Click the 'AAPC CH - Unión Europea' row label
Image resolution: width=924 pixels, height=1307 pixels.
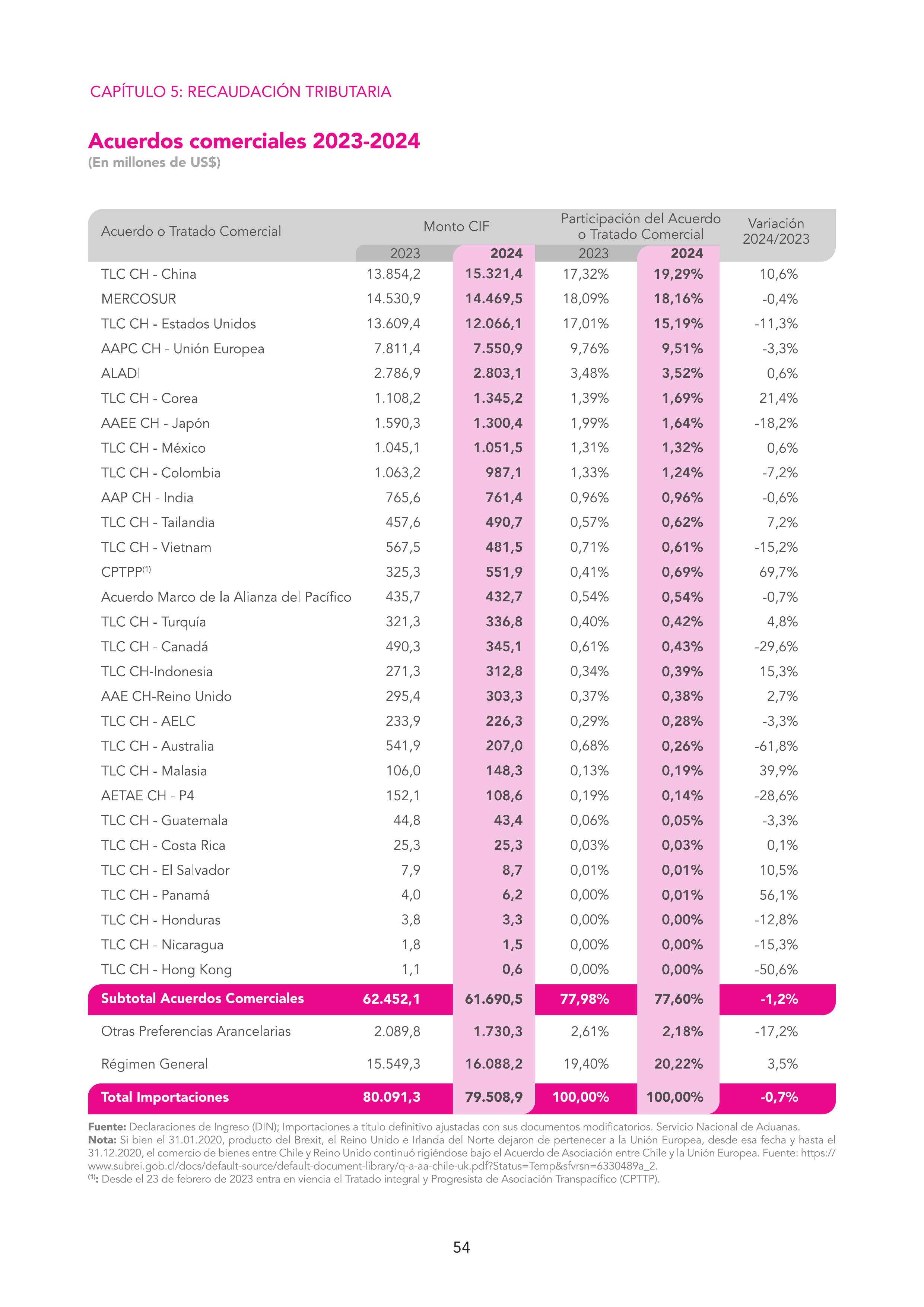(182, 349)
